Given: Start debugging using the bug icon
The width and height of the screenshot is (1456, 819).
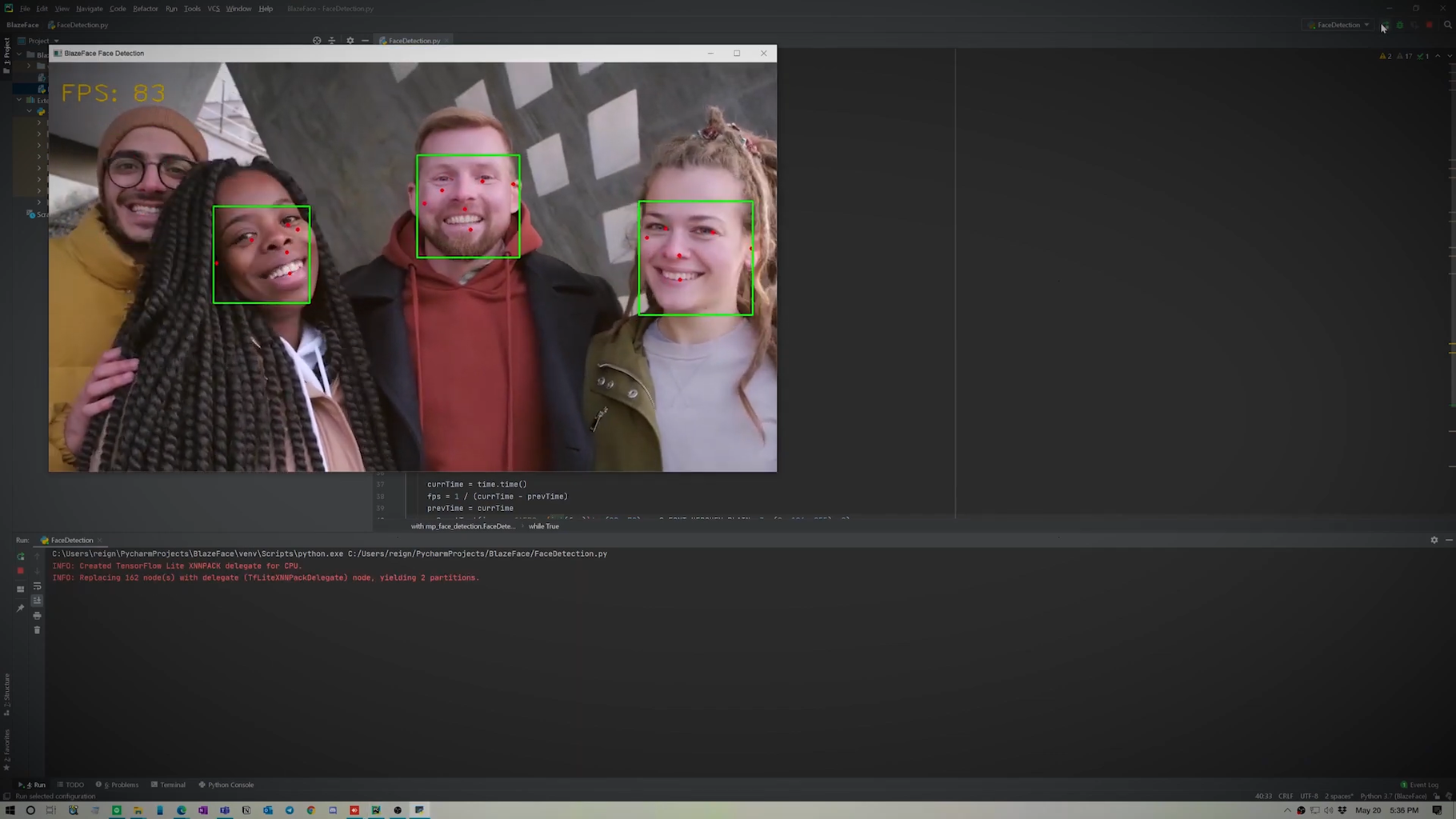Looking at the screenshot, I should 1399,26.
